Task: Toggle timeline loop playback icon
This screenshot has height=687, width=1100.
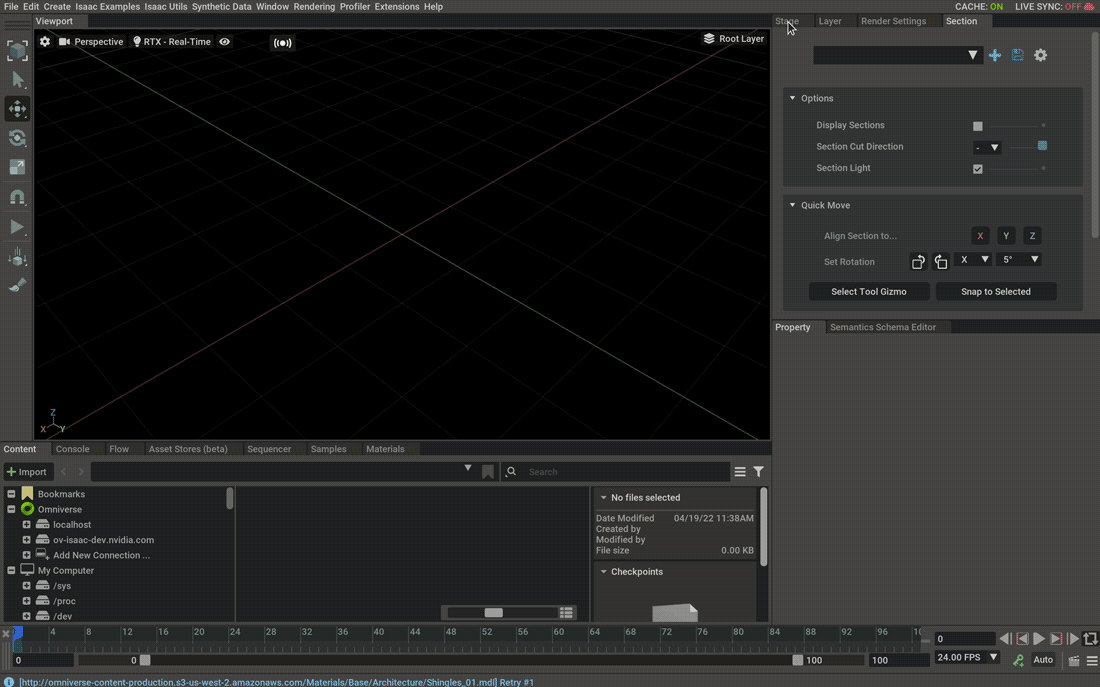Action: click(x=1090, y=639)
